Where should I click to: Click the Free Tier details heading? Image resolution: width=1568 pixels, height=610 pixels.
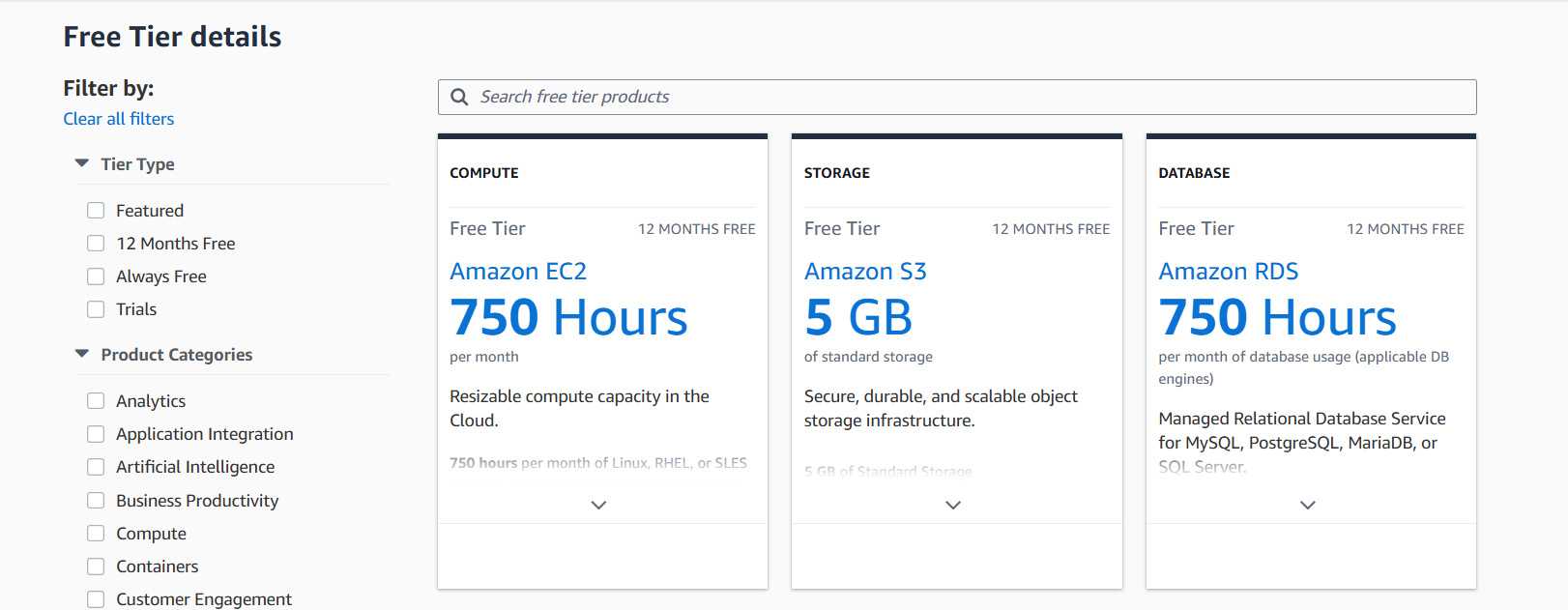(x=173, y=37)
